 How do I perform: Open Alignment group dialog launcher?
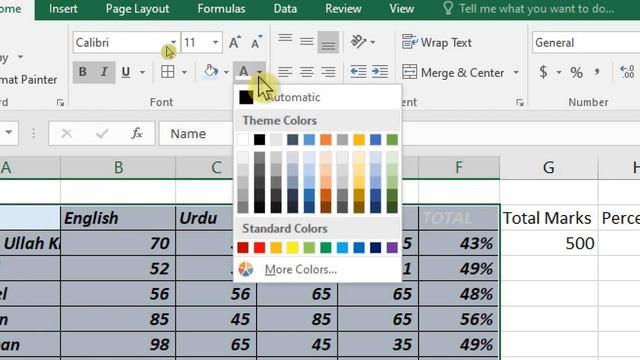click(x=520, y=103)
